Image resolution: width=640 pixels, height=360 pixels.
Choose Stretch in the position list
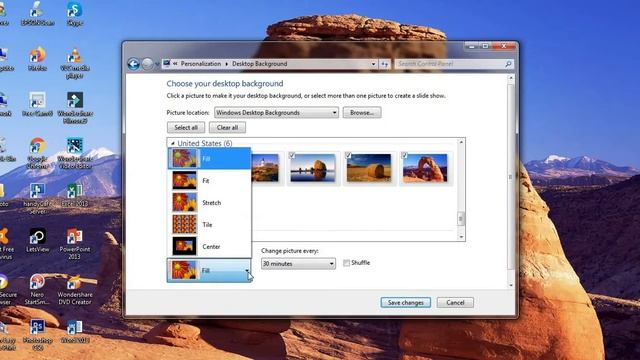click(x=209, y=202)
